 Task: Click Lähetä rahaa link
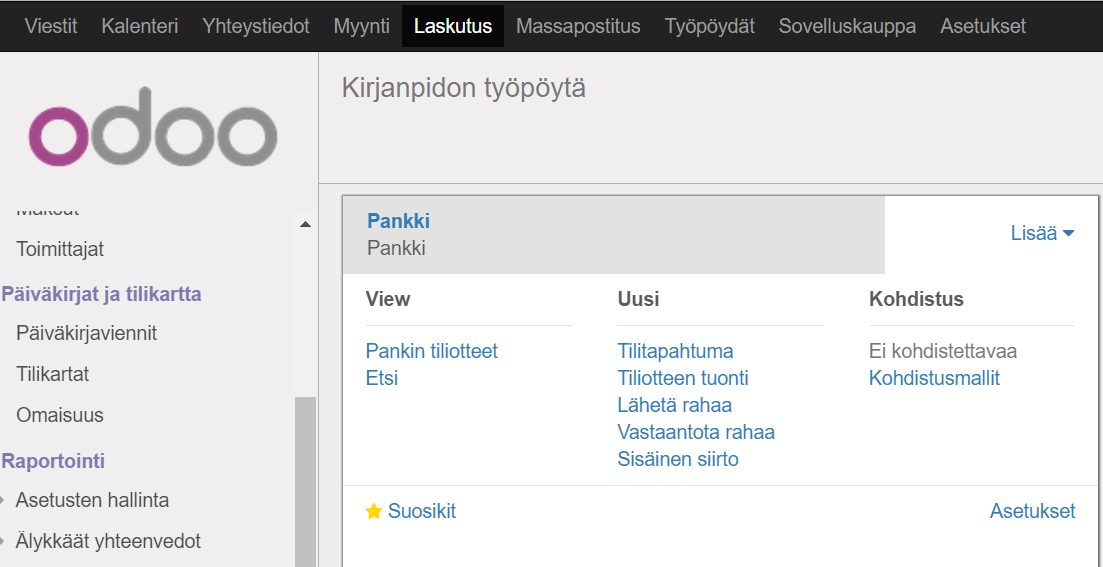[x=675, y=405]
